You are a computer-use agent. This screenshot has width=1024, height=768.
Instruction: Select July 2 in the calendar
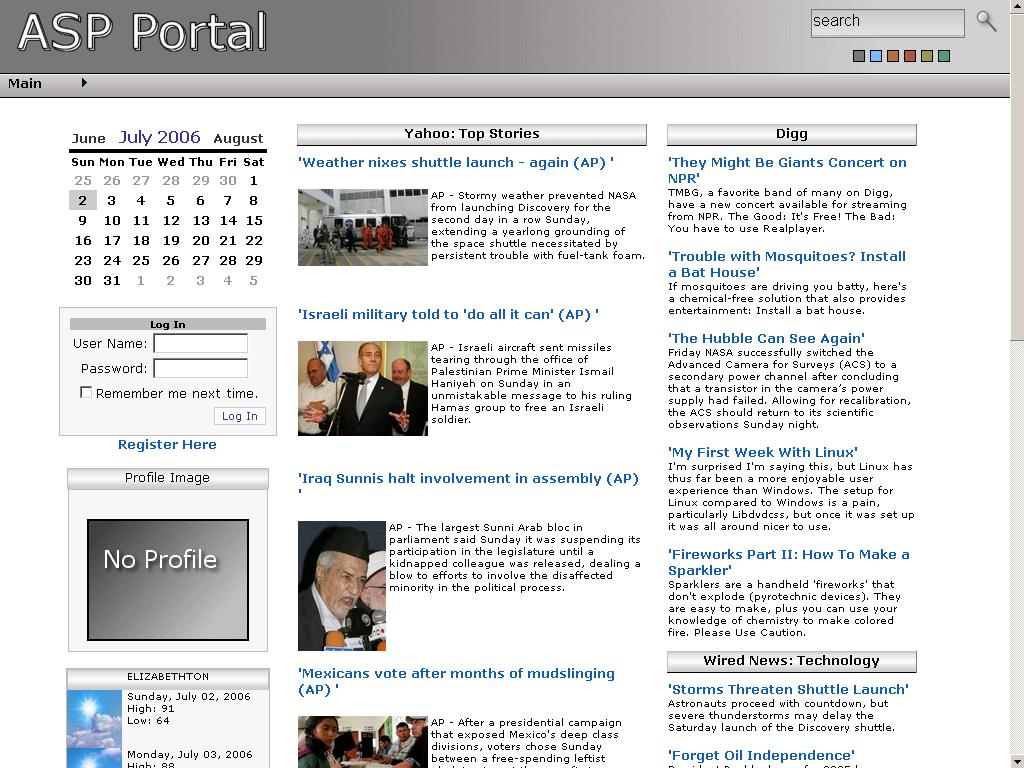pos(82,200)
